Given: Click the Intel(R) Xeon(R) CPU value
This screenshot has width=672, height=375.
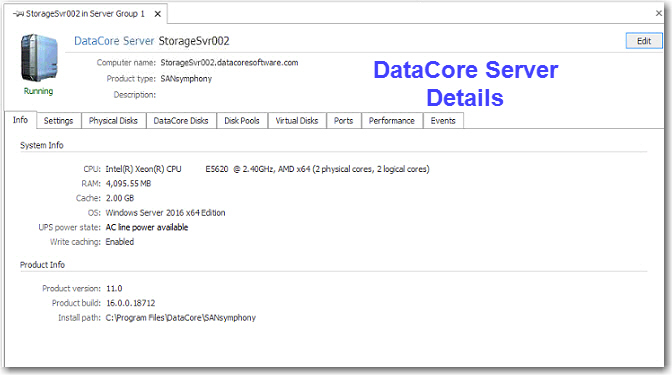Looking at the screenshot, I should [267, 169].
